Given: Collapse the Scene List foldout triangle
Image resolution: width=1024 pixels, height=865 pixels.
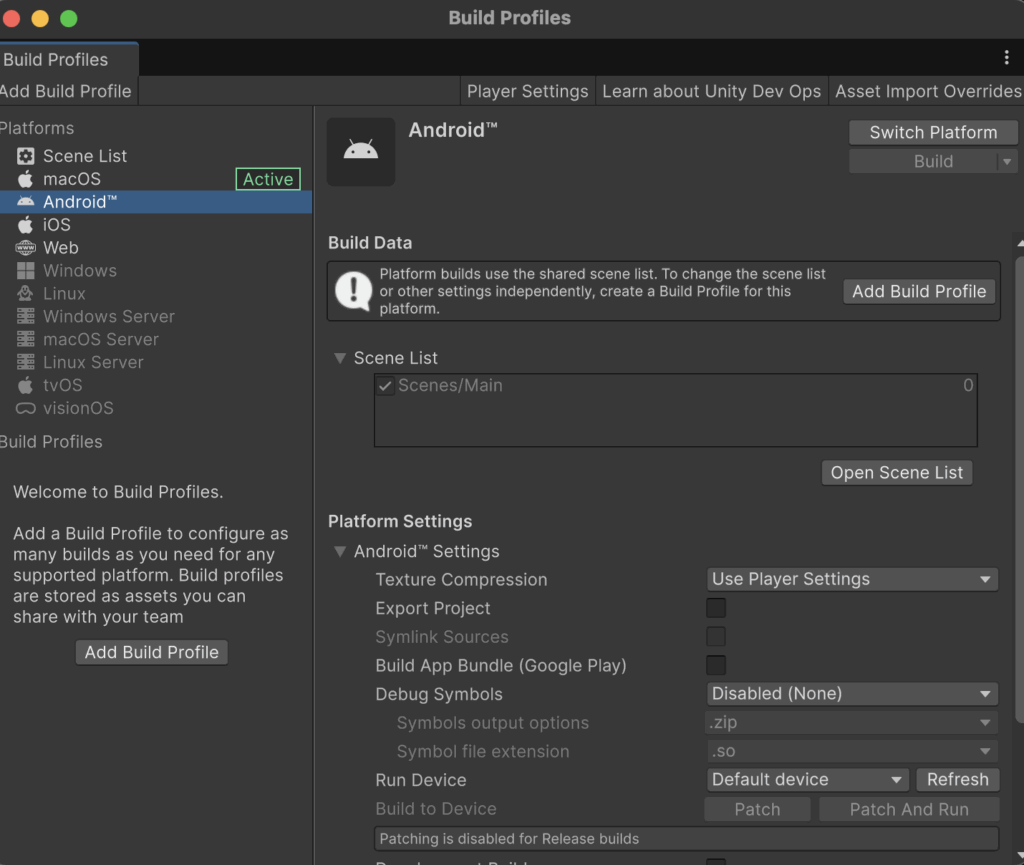Looking at the screenshot, I should coord(340,358).
